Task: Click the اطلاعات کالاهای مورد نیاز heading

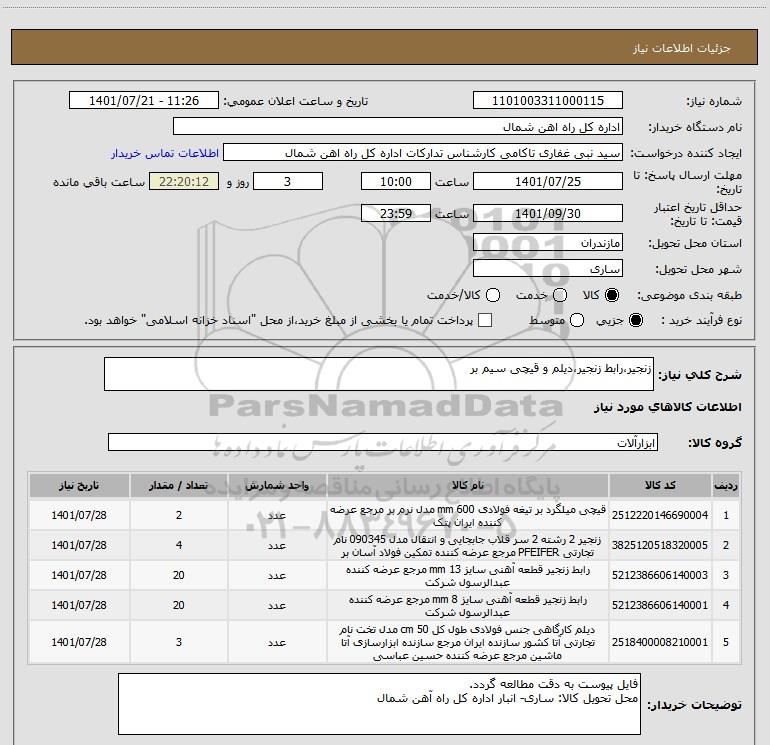Action: [667, 407]
